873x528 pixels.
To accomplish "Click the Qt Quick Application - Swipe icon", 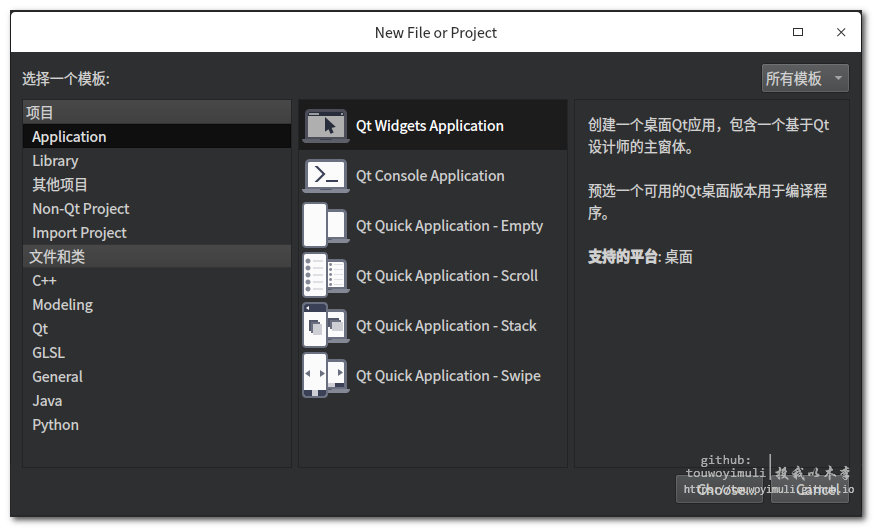I will 326,375.
